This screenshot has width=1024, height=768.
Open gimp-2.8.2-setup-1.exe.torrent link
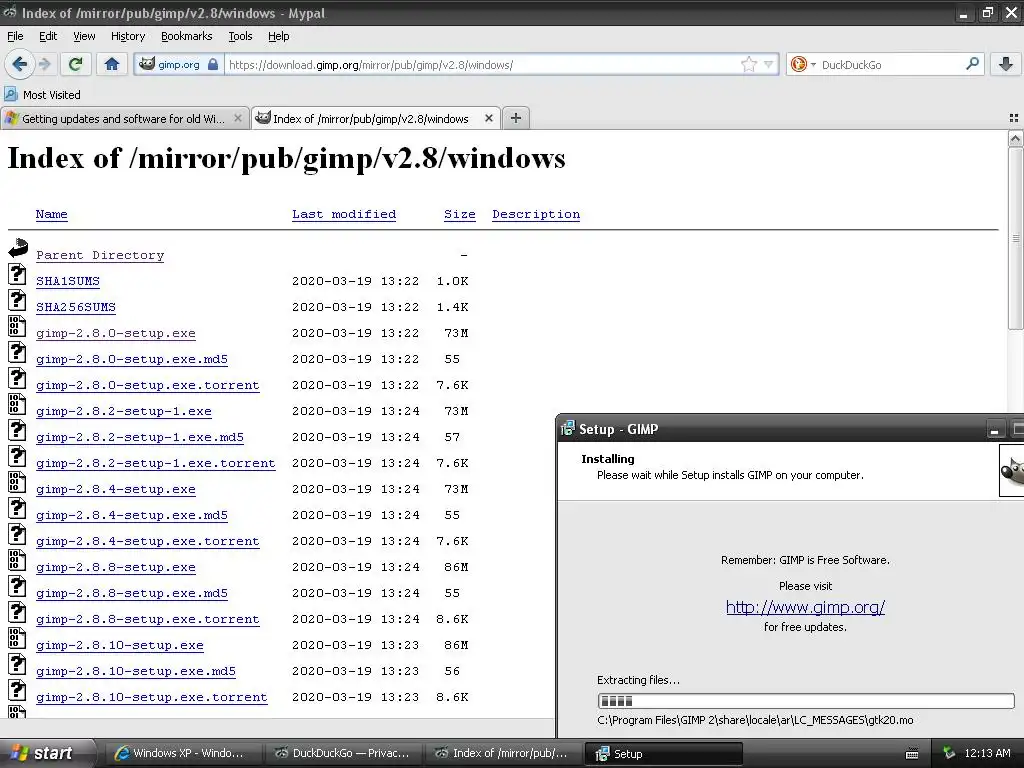(155, 463)
